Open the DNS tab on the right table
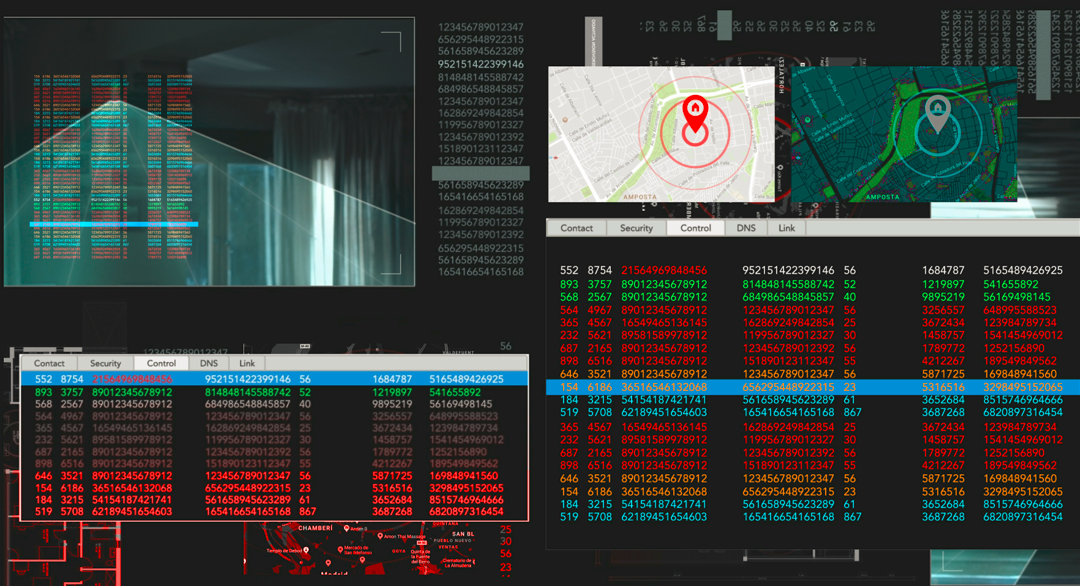This screenshot has width=1080, height=586. point(746,228)
